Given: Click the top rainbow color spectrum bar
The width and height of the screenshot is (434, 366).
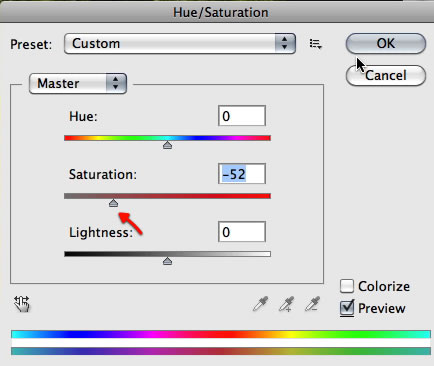Looking at the screenshot, I should (x=221, y=334).
